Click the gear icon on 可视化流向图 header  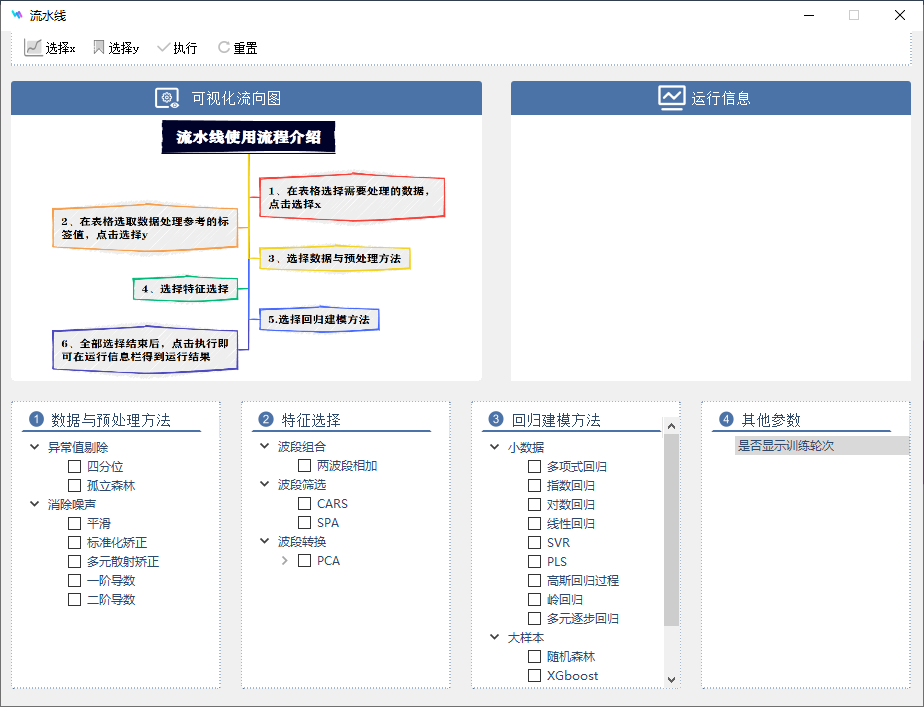[x=168, y=98]
